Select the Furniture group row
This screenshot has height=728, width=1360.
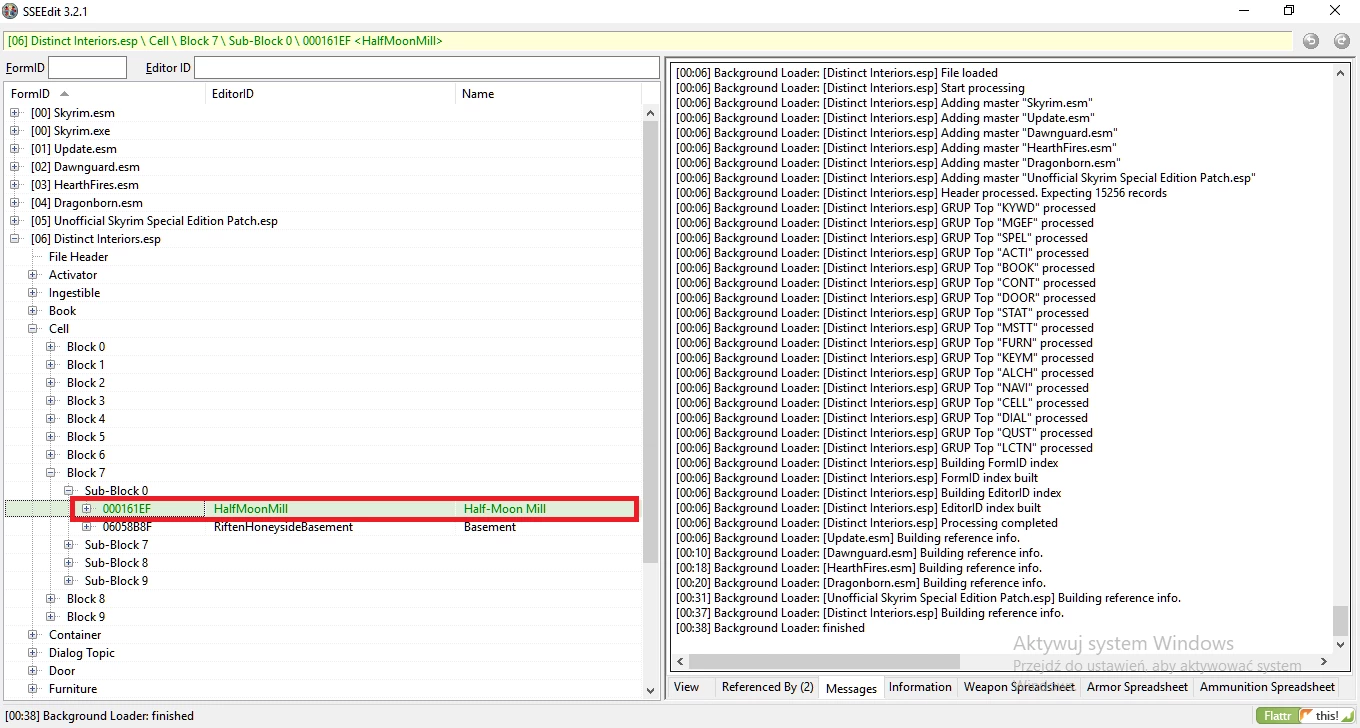pyautogui.click(x=73, y=689)
